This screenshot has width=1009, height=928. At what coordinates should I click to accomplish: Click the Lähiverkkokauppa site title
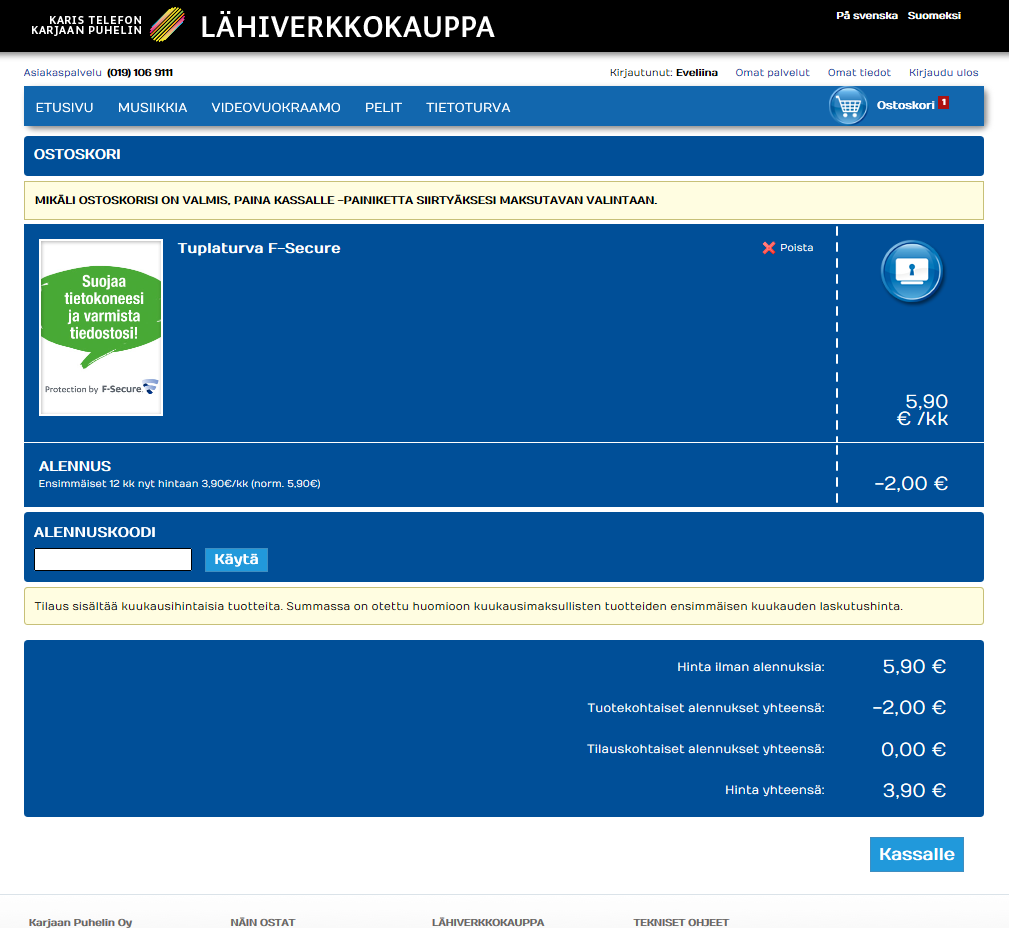click(347, 27)
